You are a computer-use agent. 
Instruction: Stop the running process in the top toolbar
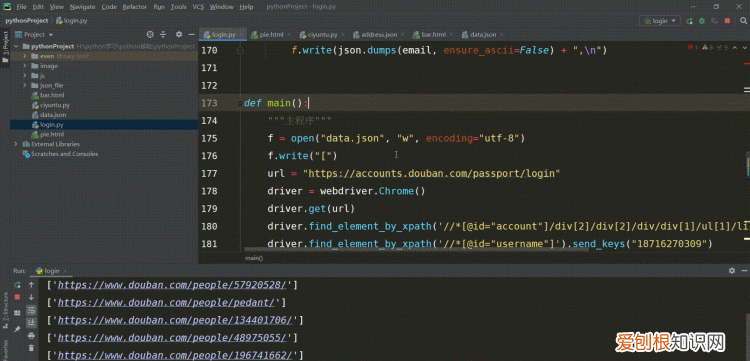pyautogui.click(x=727, y=21)
